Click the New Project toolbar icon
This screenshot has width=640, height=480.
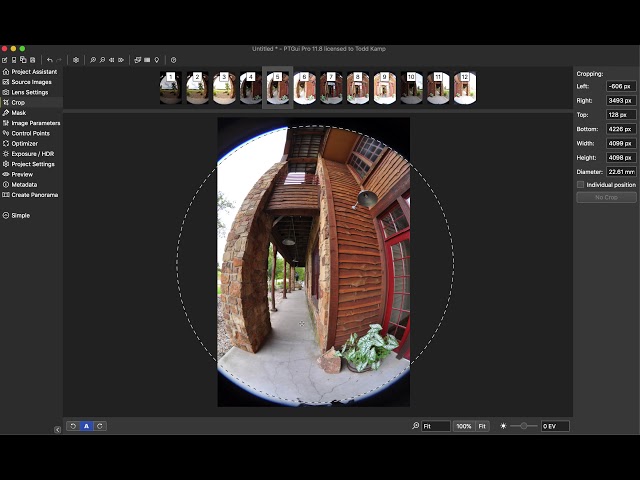(4, 60)
